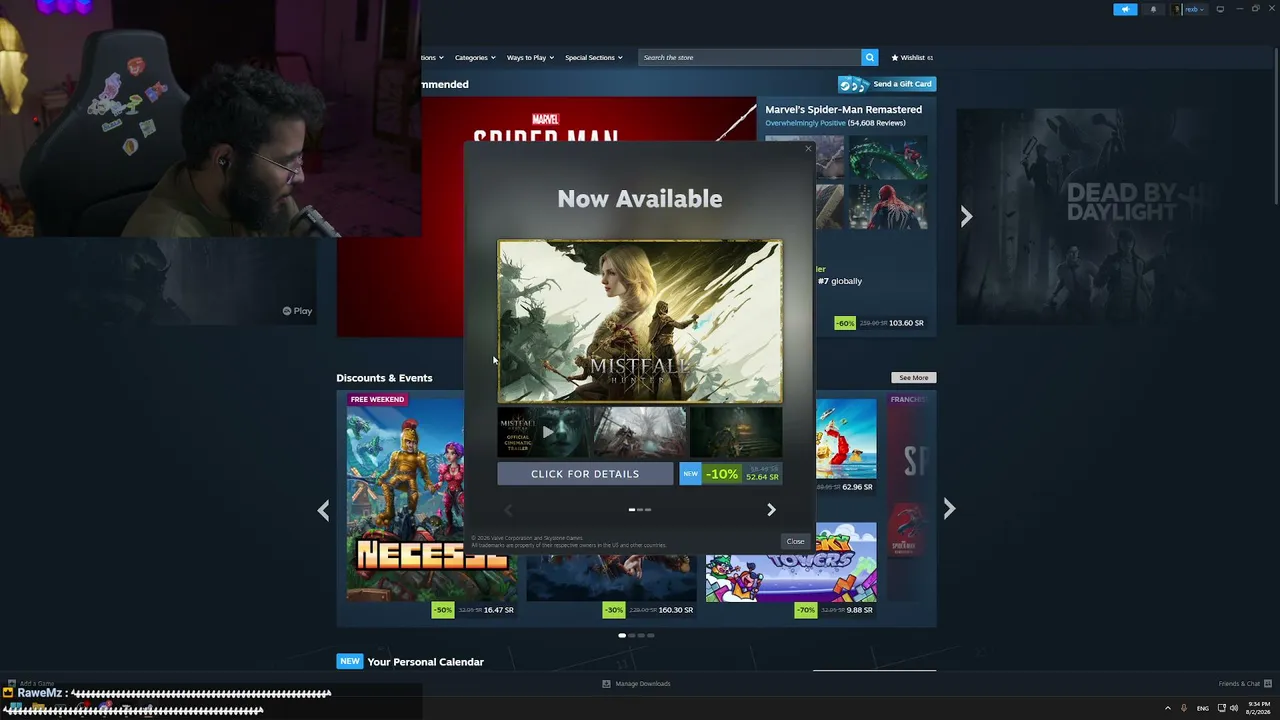Image resolution: width=1280 pixels, height=720 pixels.
Task: Open the Overwhelmingly Positive reviews link
Action: coord(805,123)
